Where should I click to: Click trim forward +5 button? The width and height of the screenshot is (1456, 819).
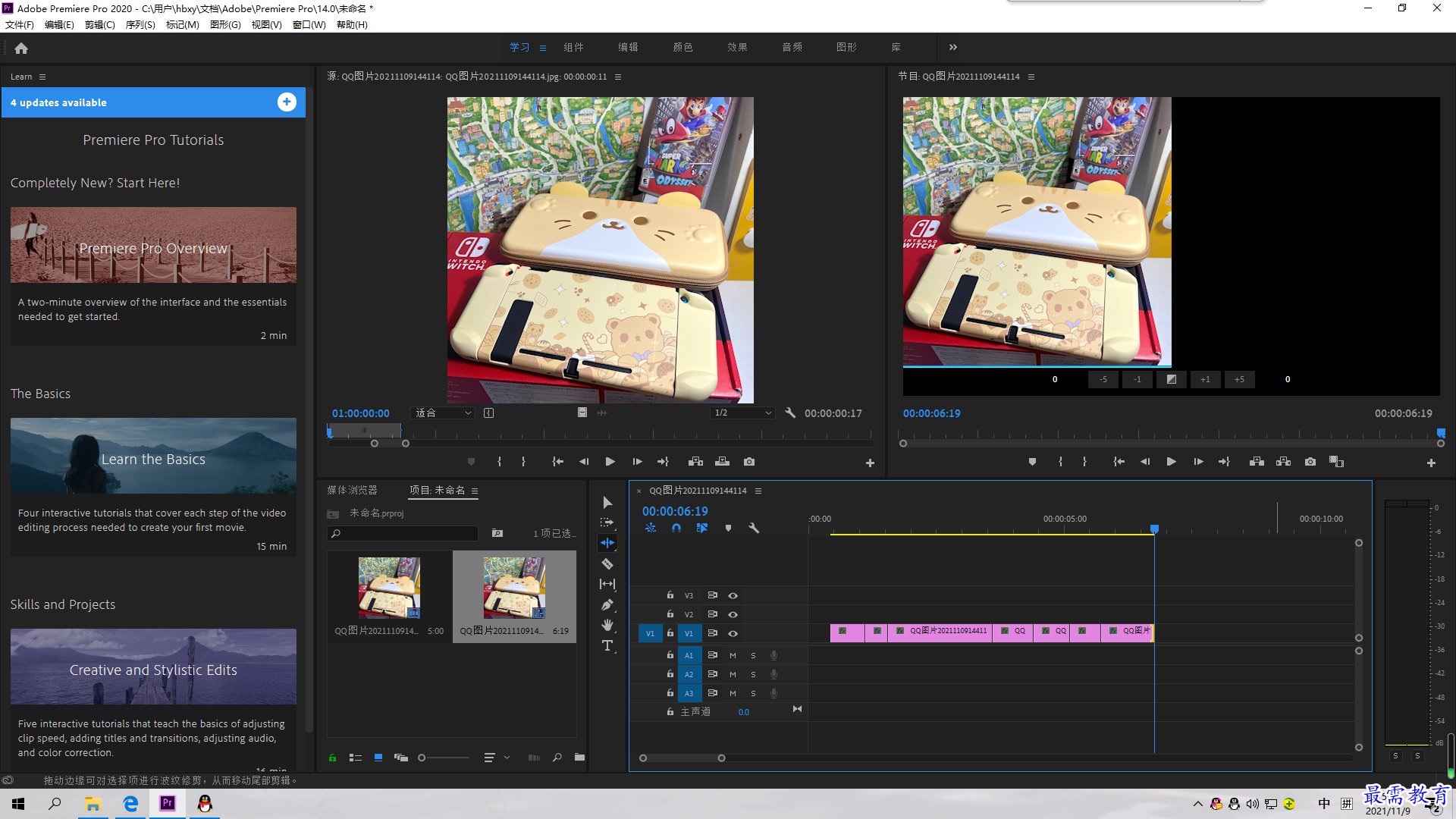(1239, 379)
